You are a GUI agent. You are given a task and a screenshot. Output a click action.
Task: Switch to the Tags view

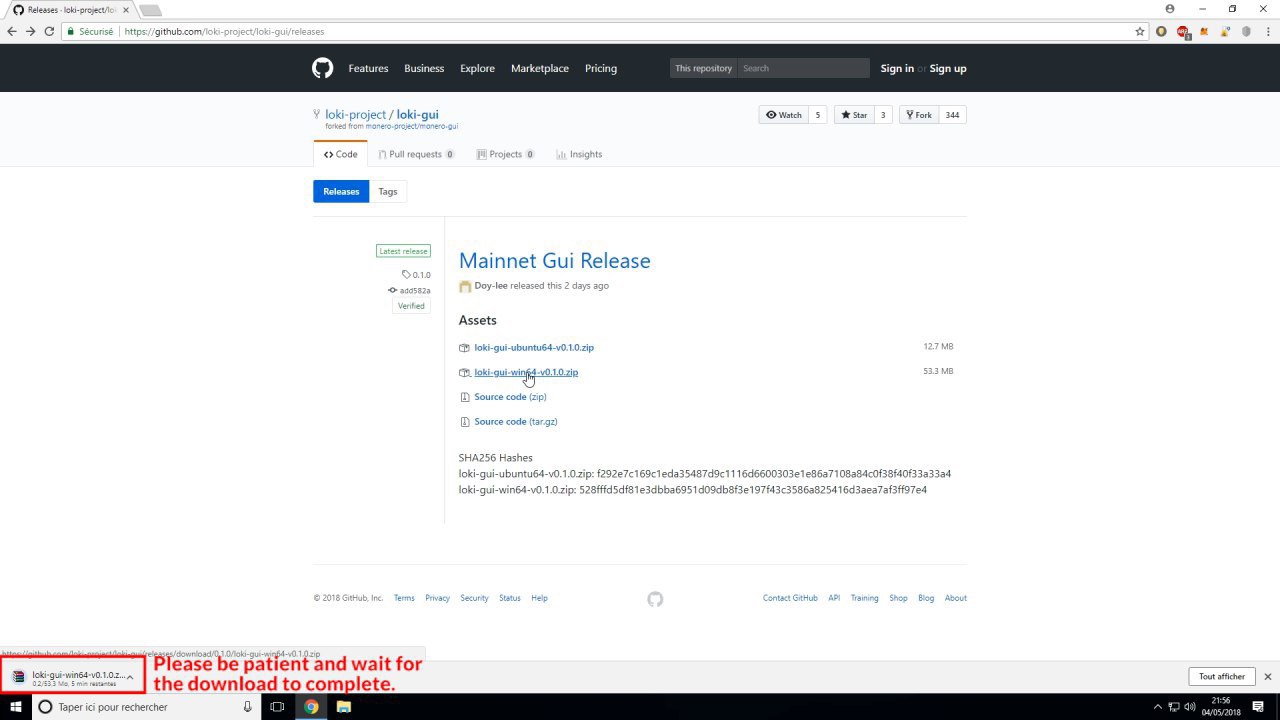[x=388, y=191]
